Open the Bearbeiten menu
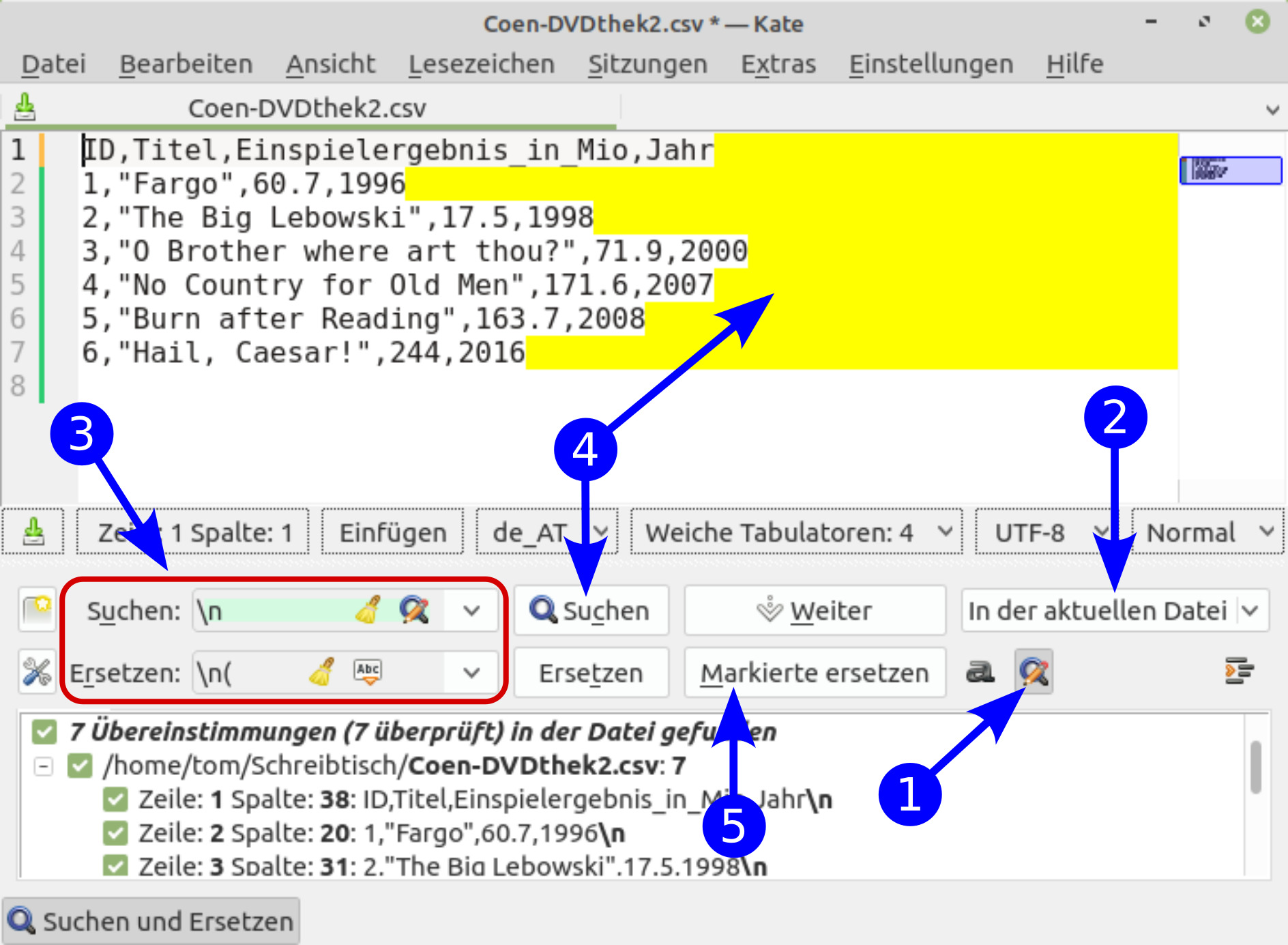The height and width of the screenshot is (945, 1288). pyautogui.click(x=186, y=63)
